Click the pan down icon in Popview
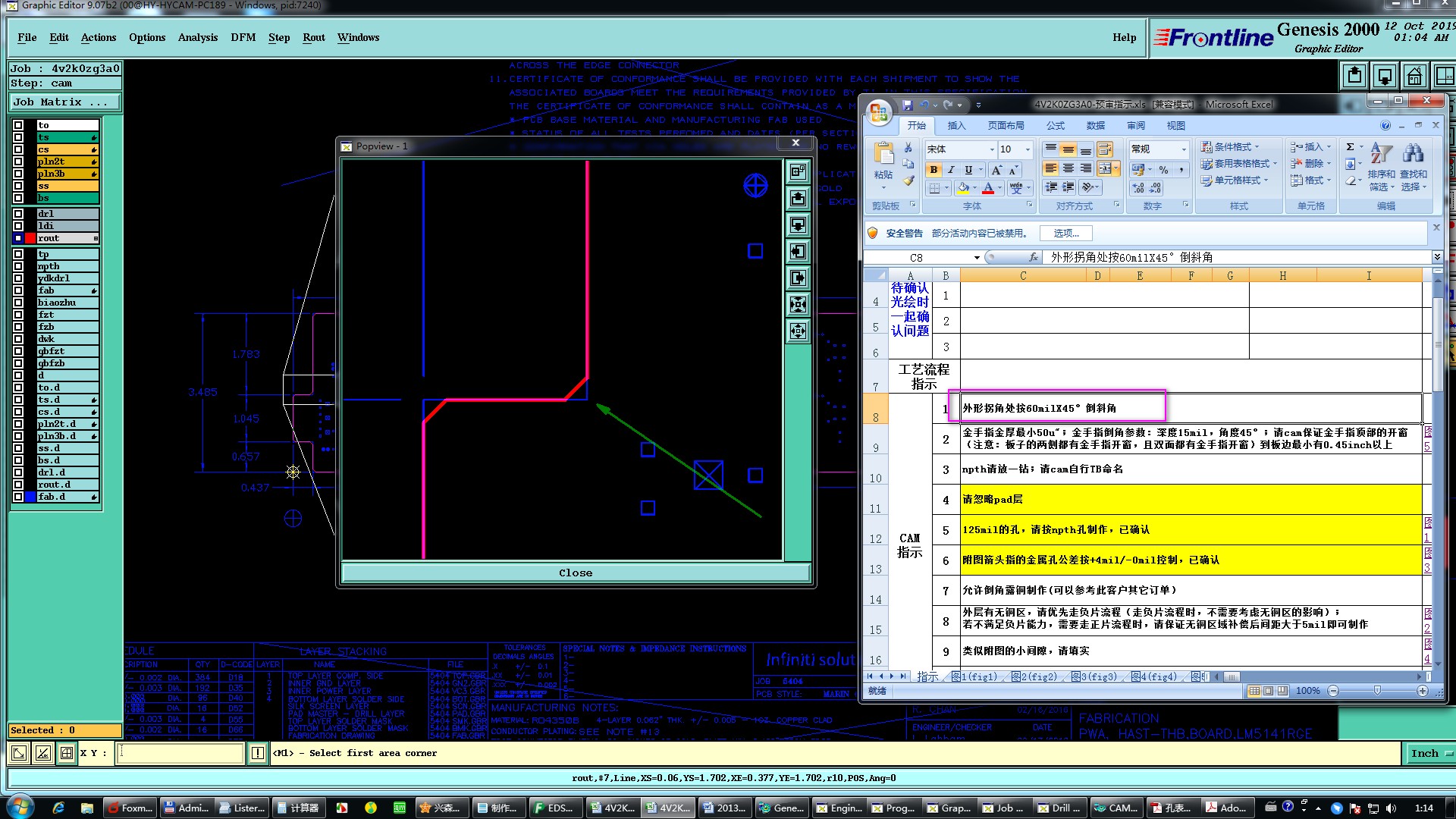The width and height of the screenshot is (1456, 819). tap(798, 225)
